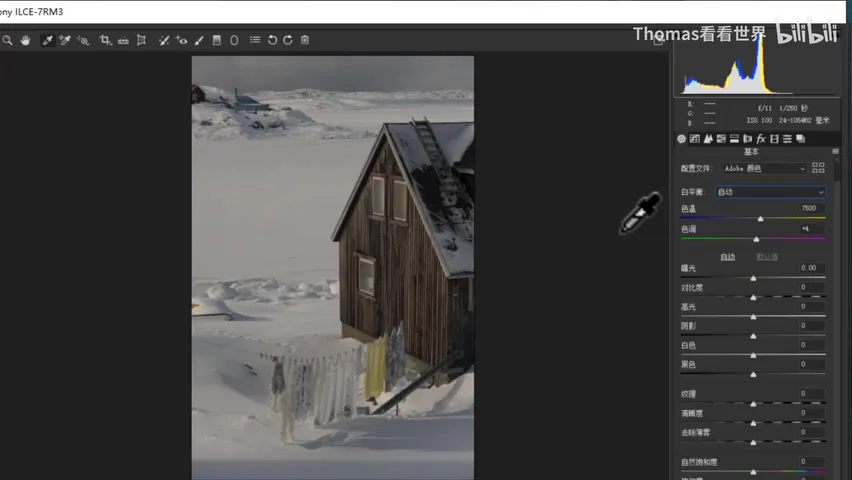
Task: Switch to the Basic panel tab
Action: click(681, 139)
